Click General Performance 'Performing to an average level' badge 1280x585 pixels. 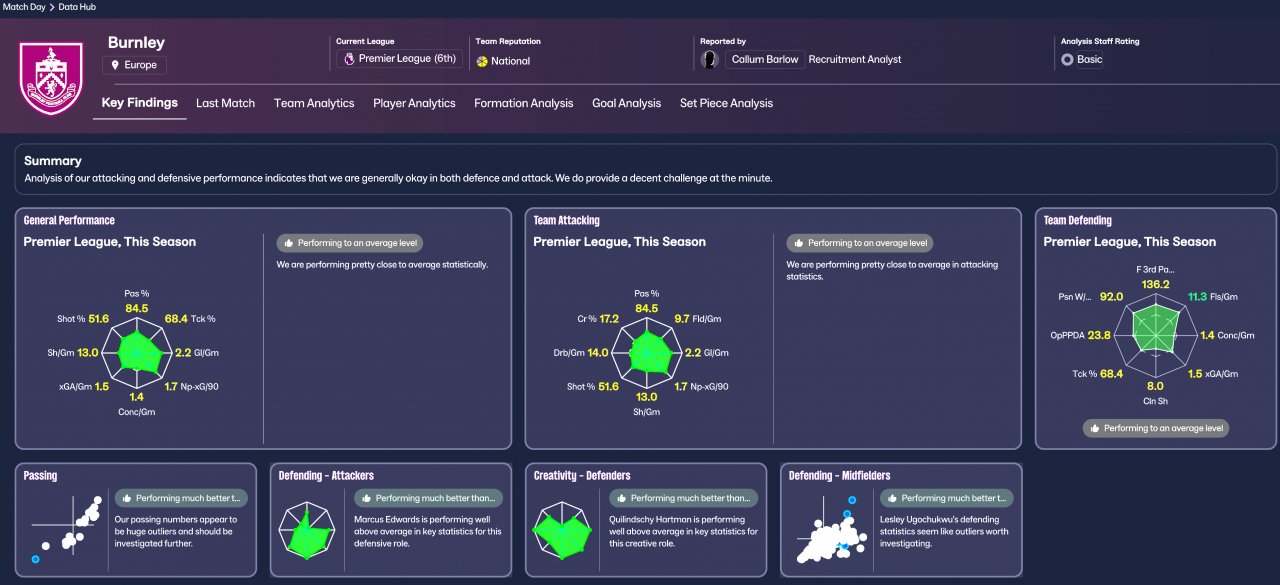coord(350,243)
